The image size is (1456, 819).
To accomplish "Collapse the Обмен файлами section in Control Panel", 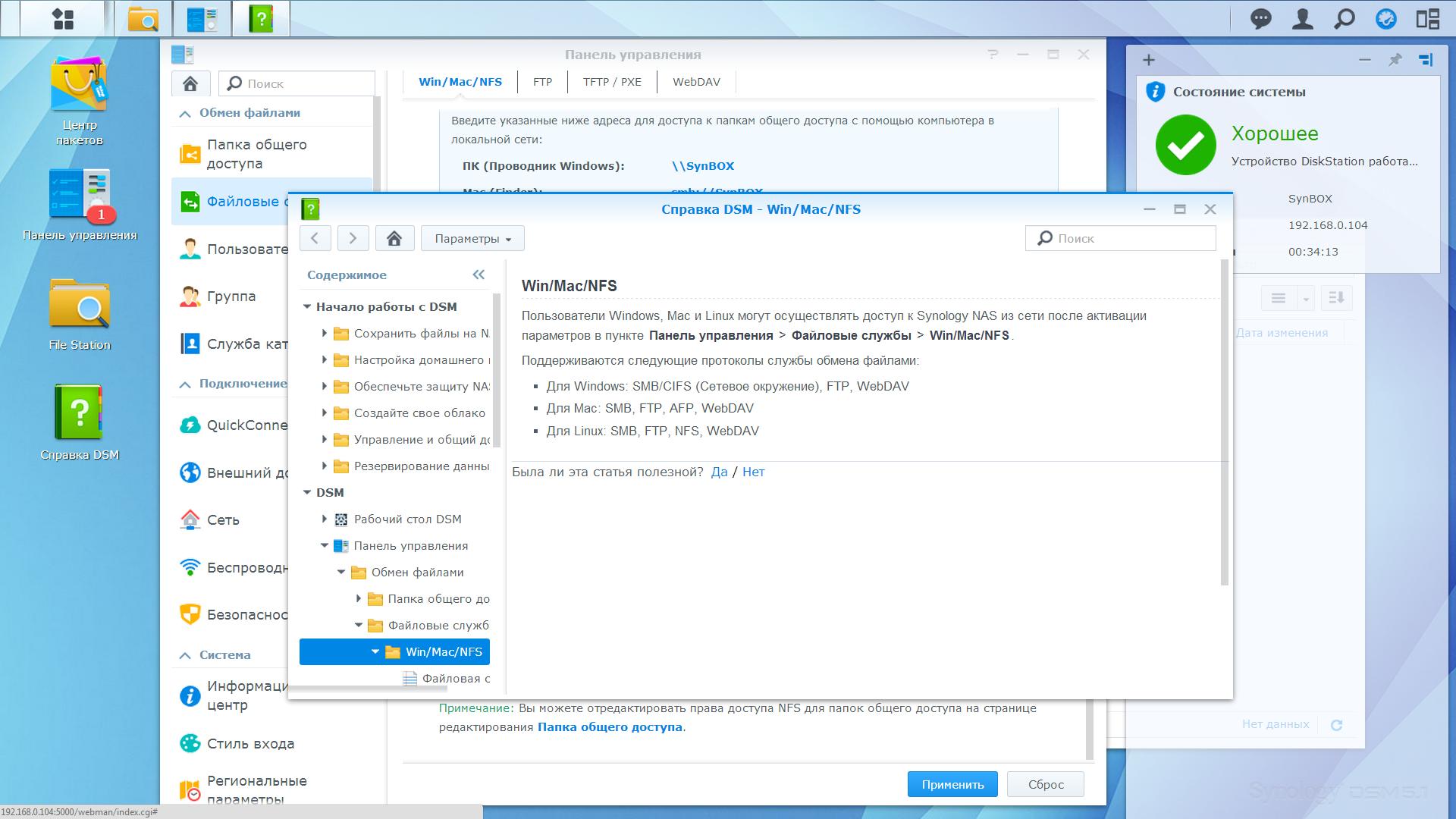I will point(184,114).
